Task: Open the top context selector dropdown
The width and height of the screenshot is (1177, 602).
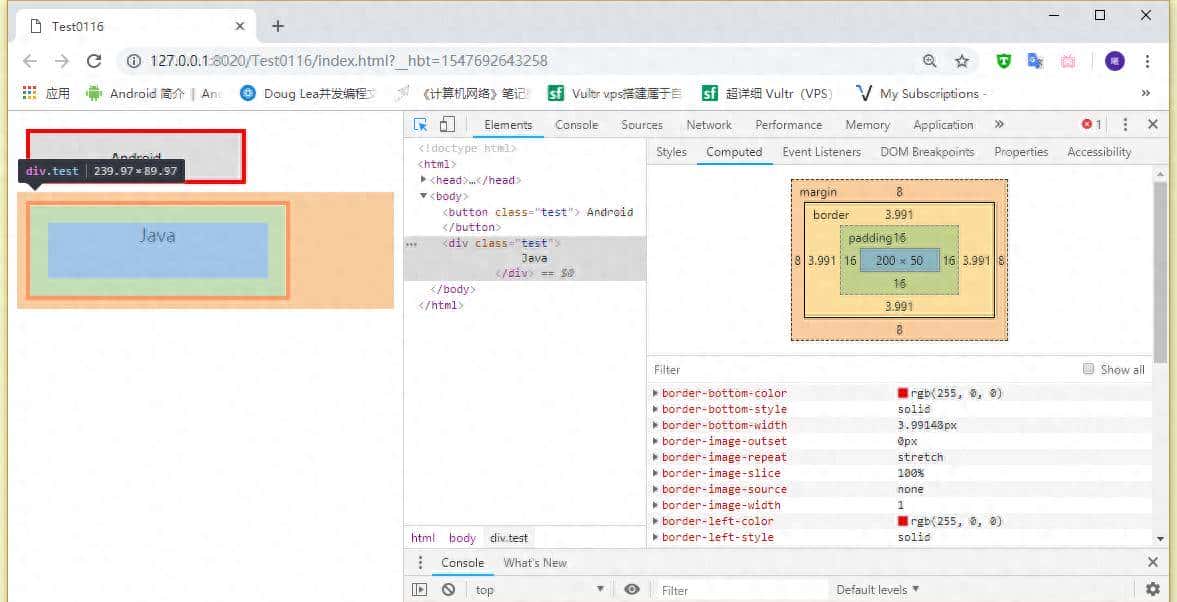Action: [538, 590]
